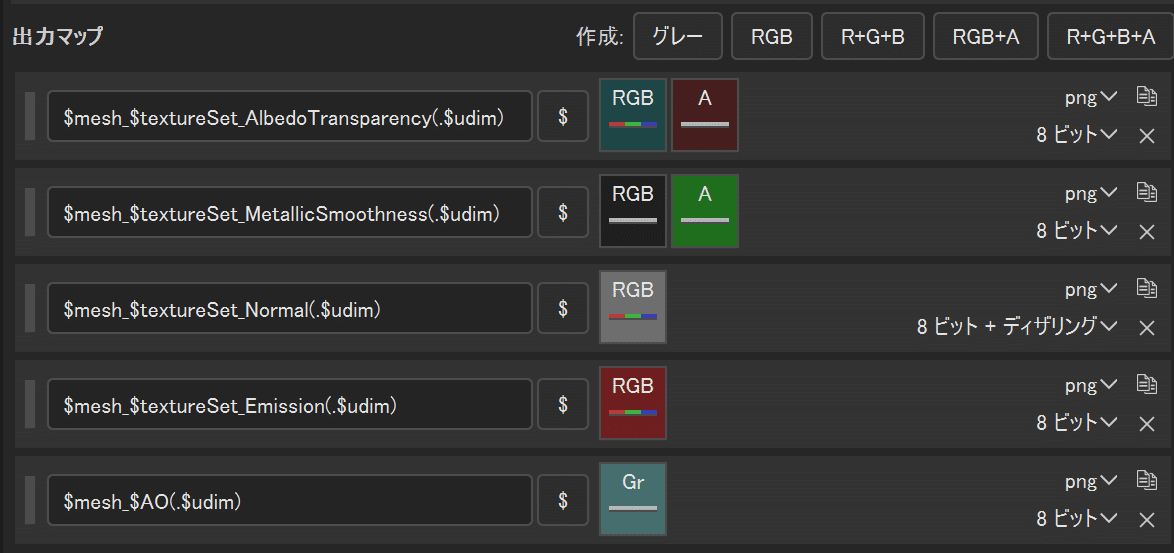Edit the AlbedoTransparency map name field
Screen dimensions: 1174x553
click(290, 116)
